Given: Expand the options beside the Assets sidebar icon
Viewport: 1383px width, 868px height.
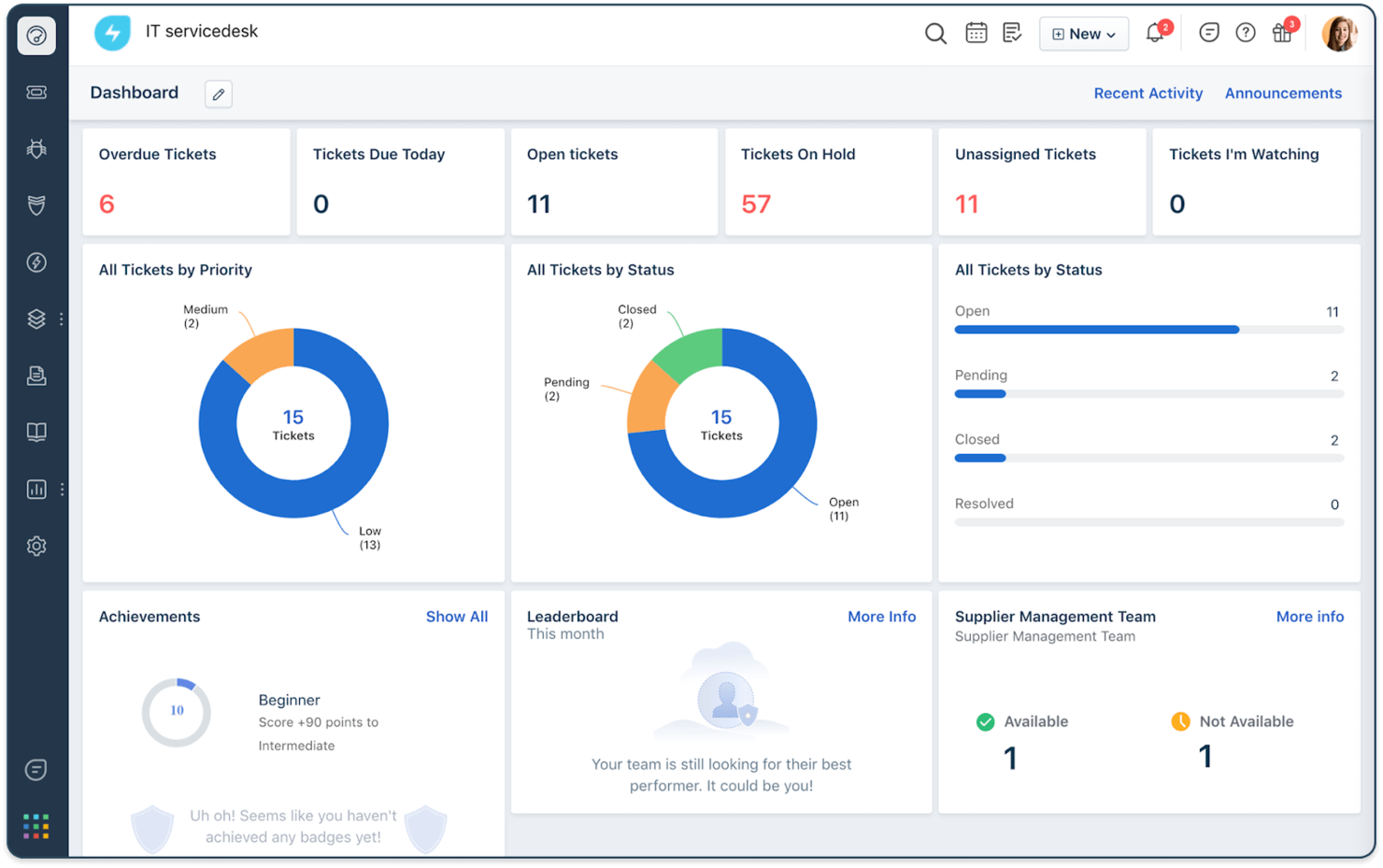Looking at the screenshot, I should (62, 319).
